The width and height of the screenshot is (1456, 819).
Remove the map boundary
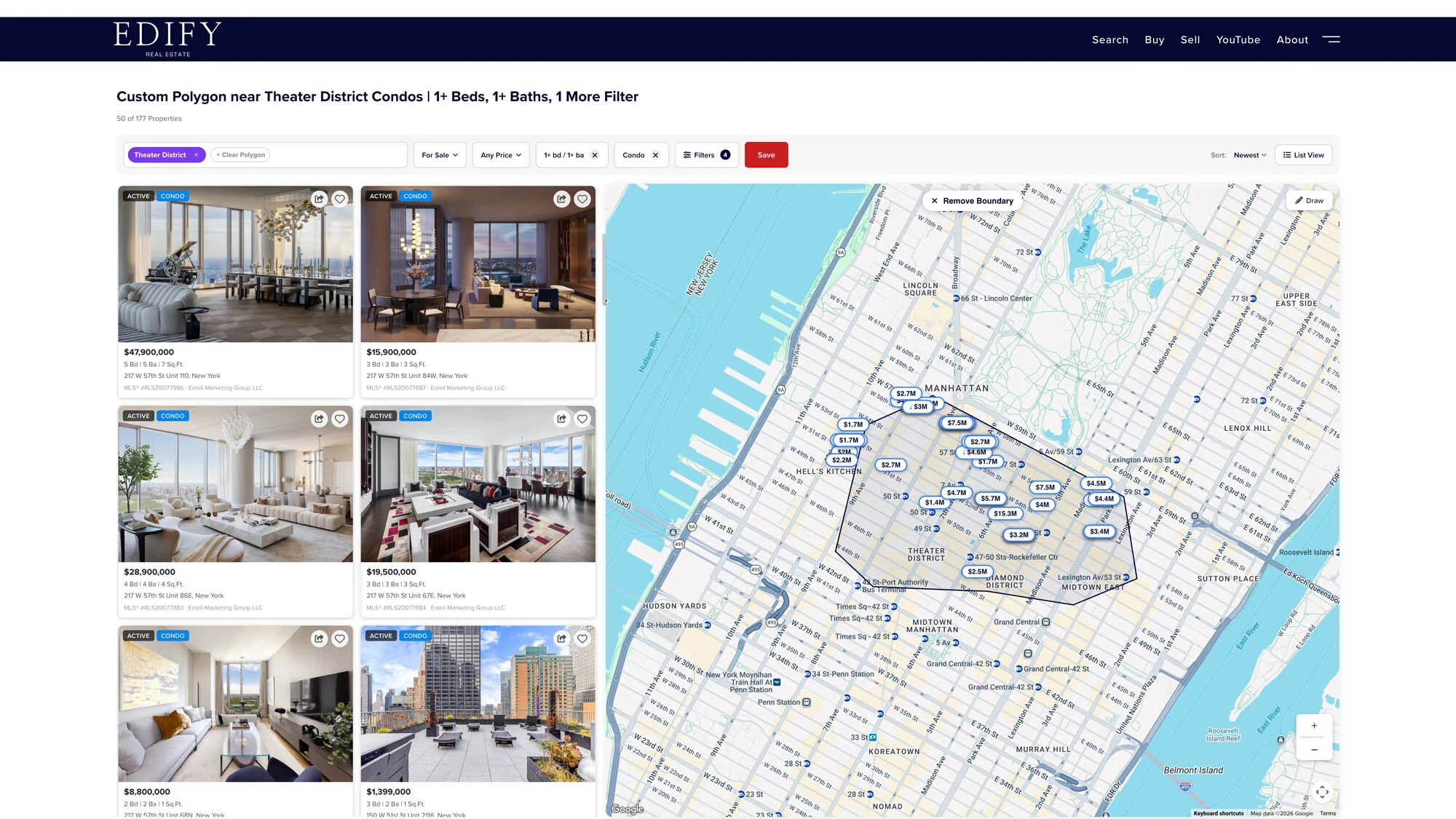click(971, 200)
